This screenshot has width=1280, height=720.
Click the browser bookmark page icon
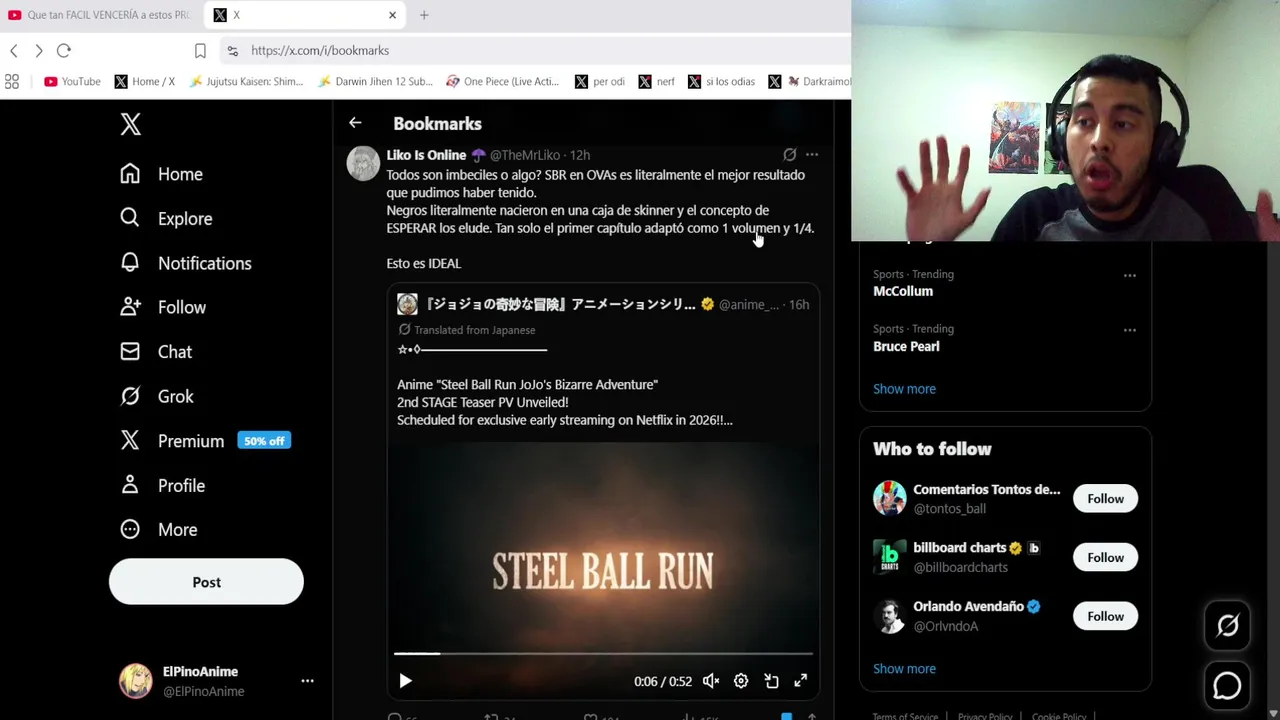[x=200, y=50]
